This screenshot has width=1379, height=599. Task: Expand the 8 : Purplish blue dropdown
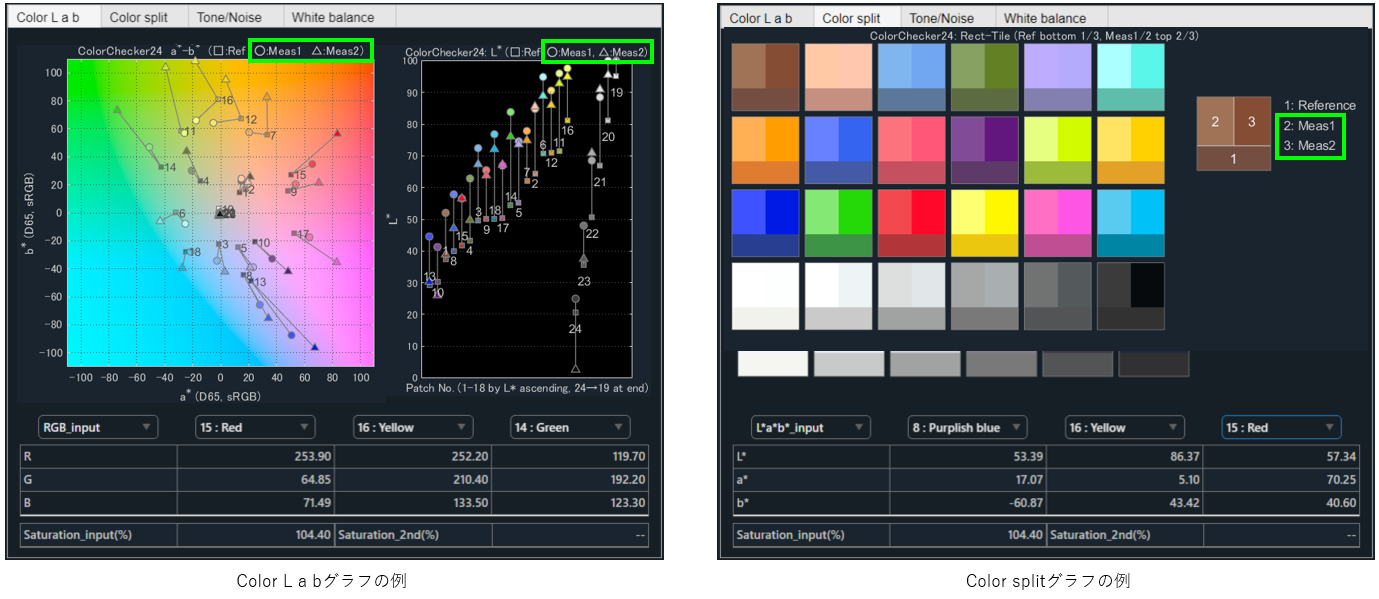pyautogui.click(x=967, y=427)
